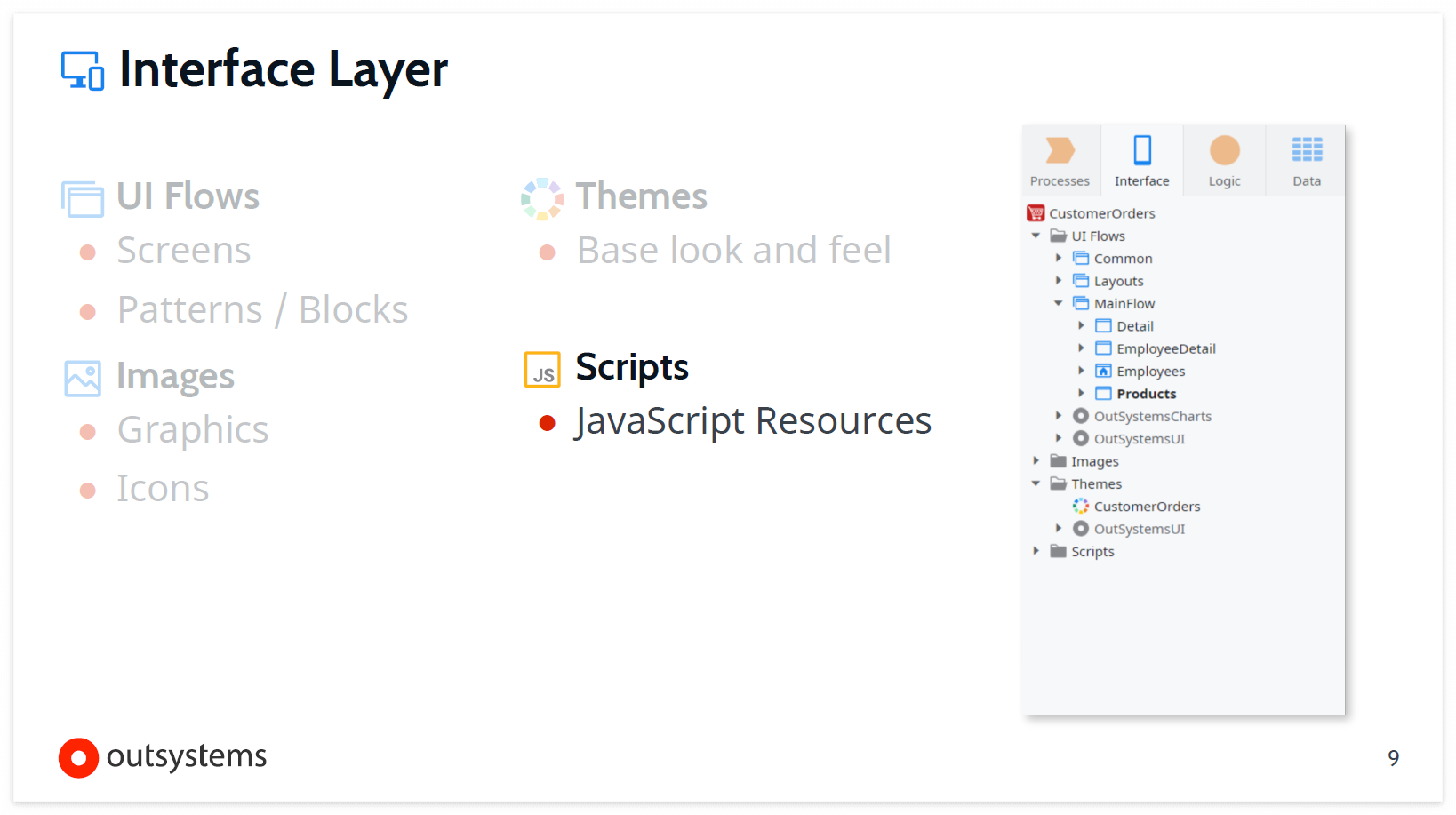The width and height of the screenshot is (1456, 815).
Task: Open the Logic tab
Action: (1224, 160)
